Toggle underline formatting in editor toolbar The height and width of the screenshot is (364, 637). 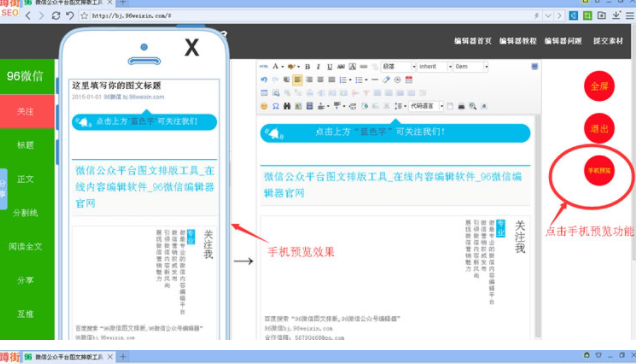[329, 67]
